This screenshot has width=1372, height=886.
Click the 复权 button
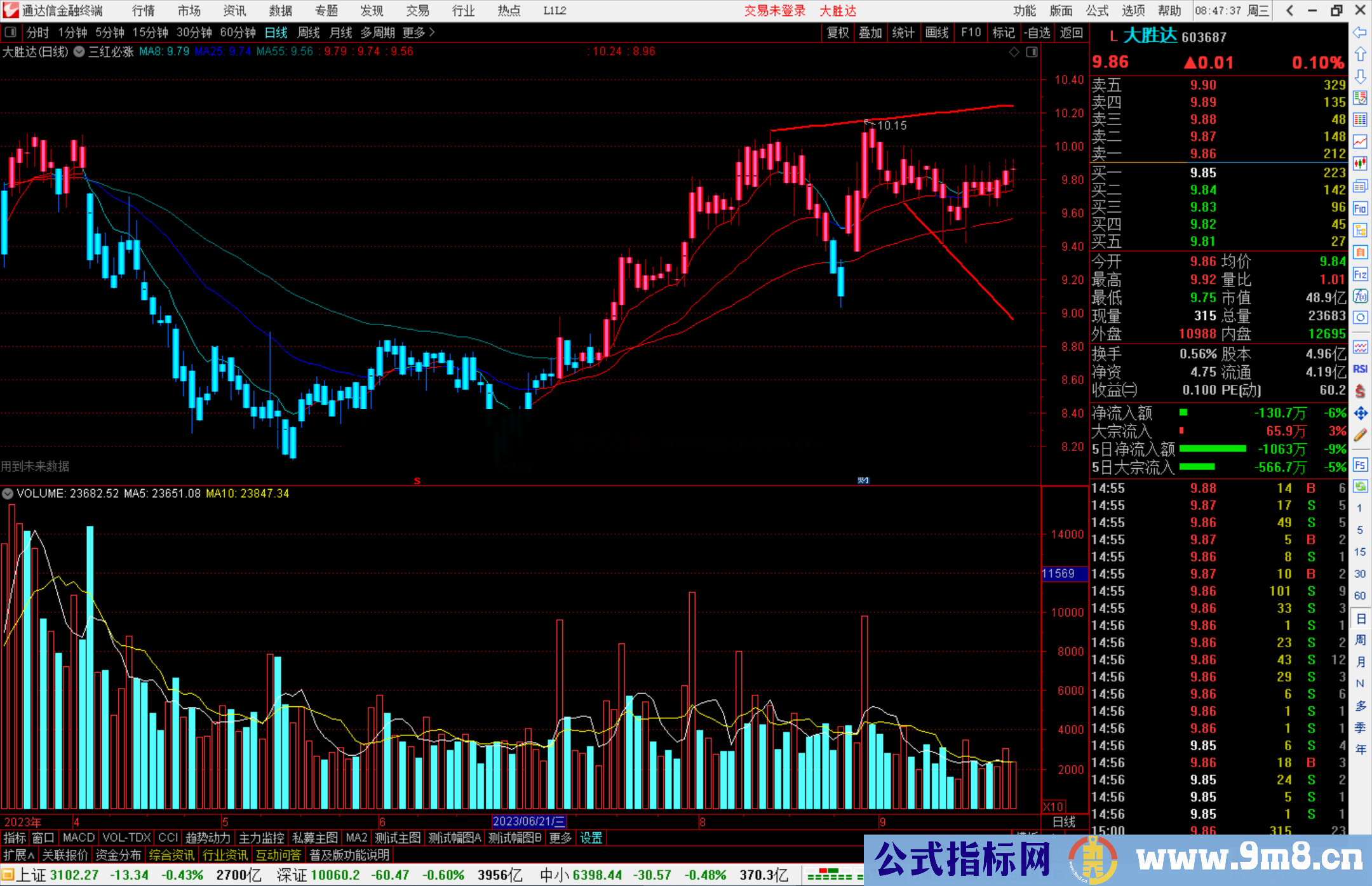click(838, 32)
